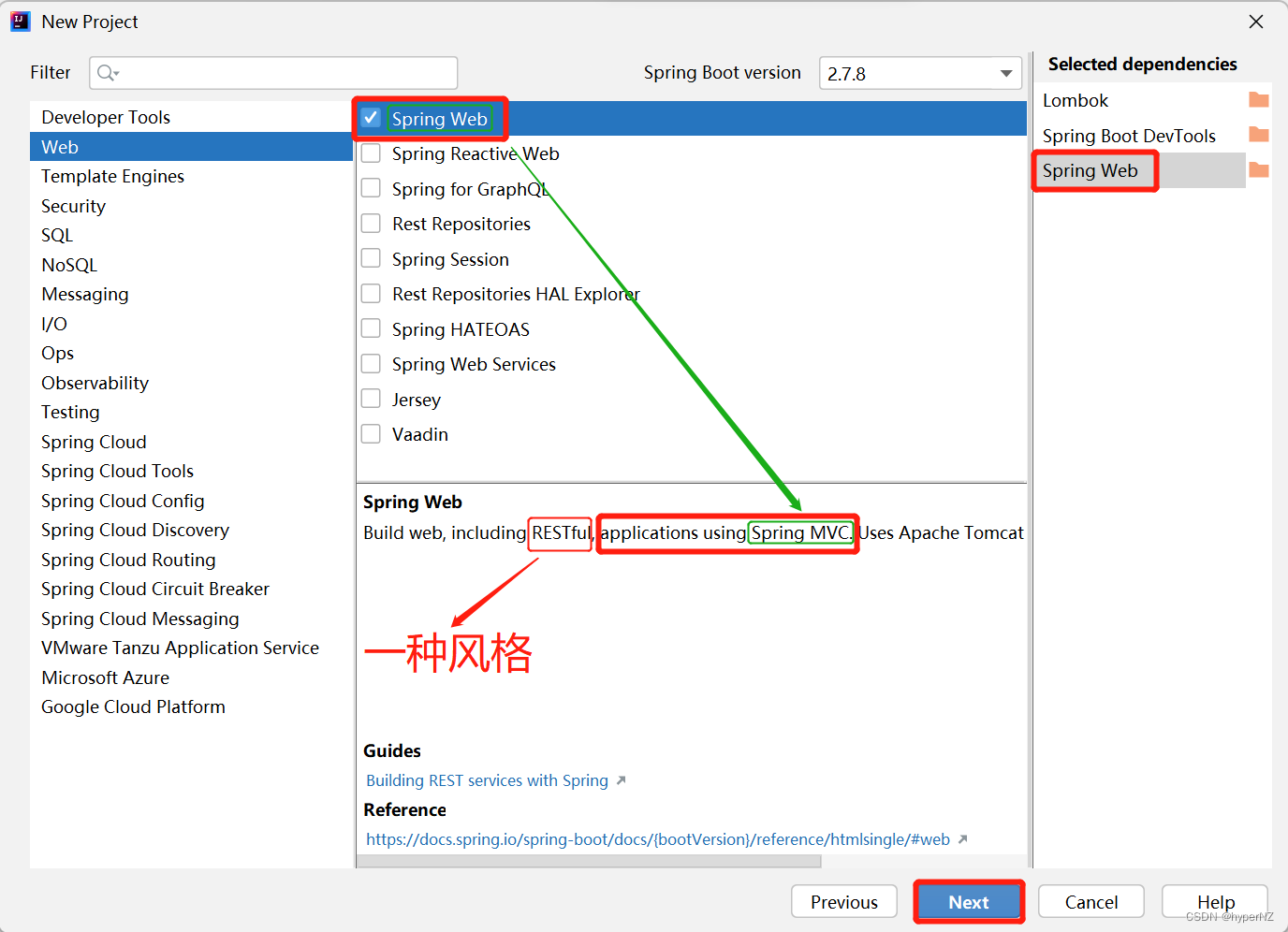Tick the Rest Repositories checkbox

[x=371, y=224]
